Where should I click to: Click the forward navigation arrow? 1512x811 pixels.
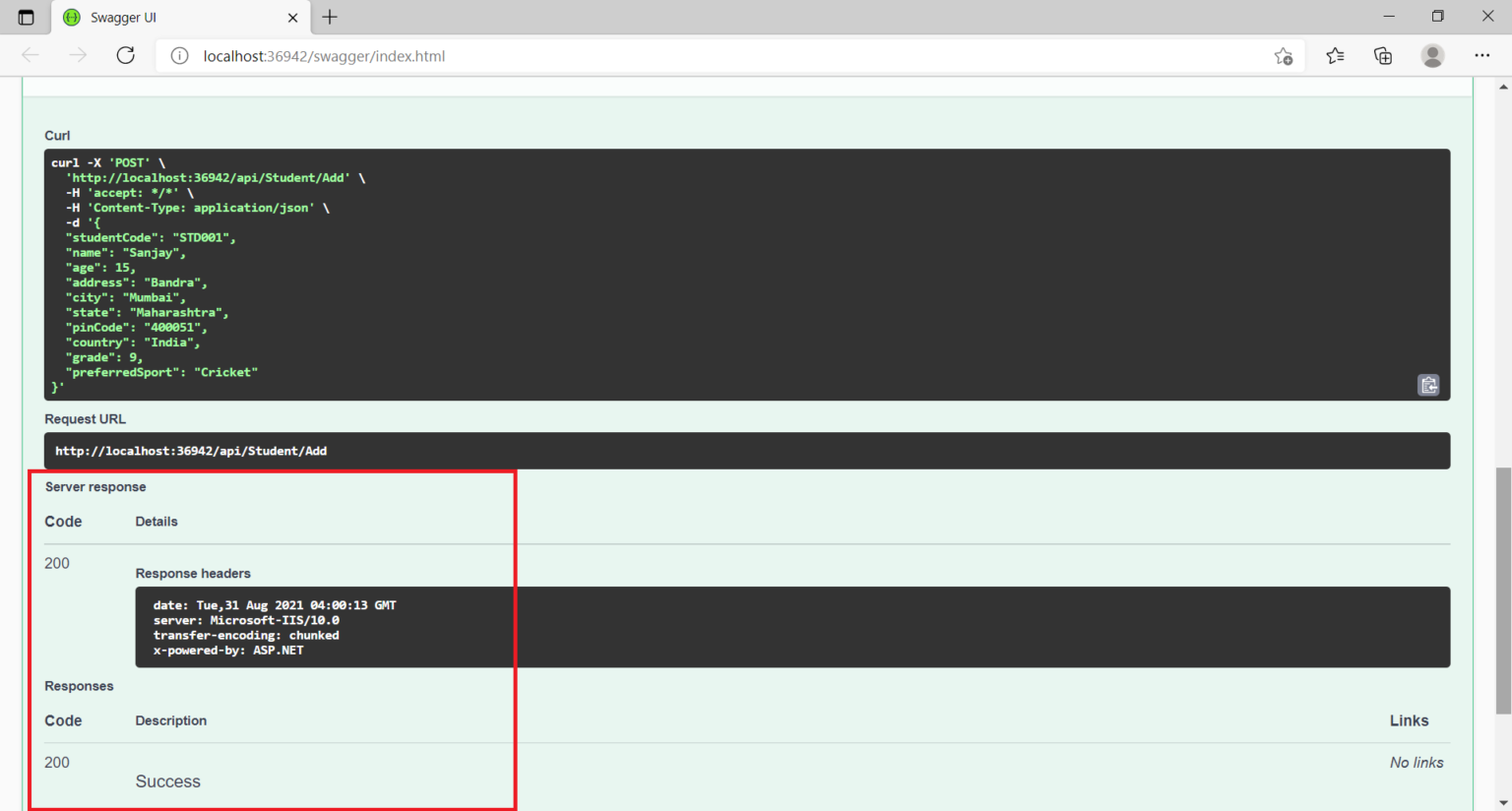(78, 55)
